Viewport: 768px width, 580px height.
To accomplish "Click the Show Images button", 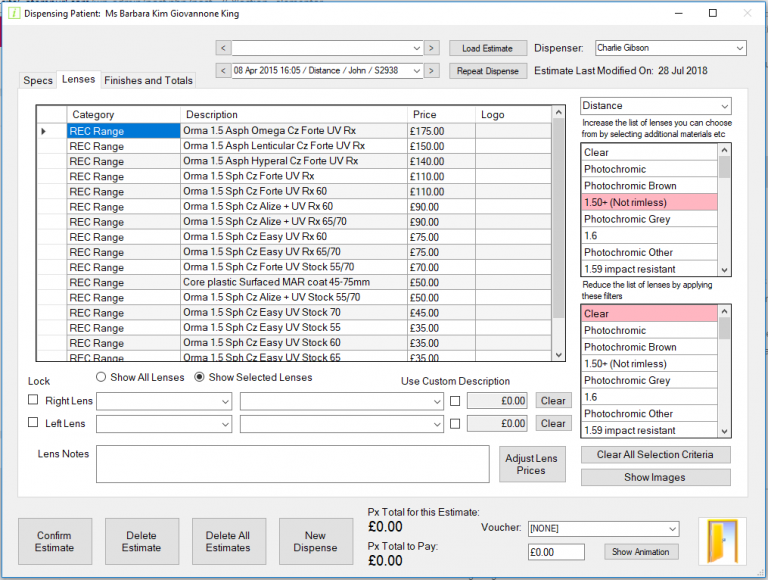I will (x=655, y=477).
